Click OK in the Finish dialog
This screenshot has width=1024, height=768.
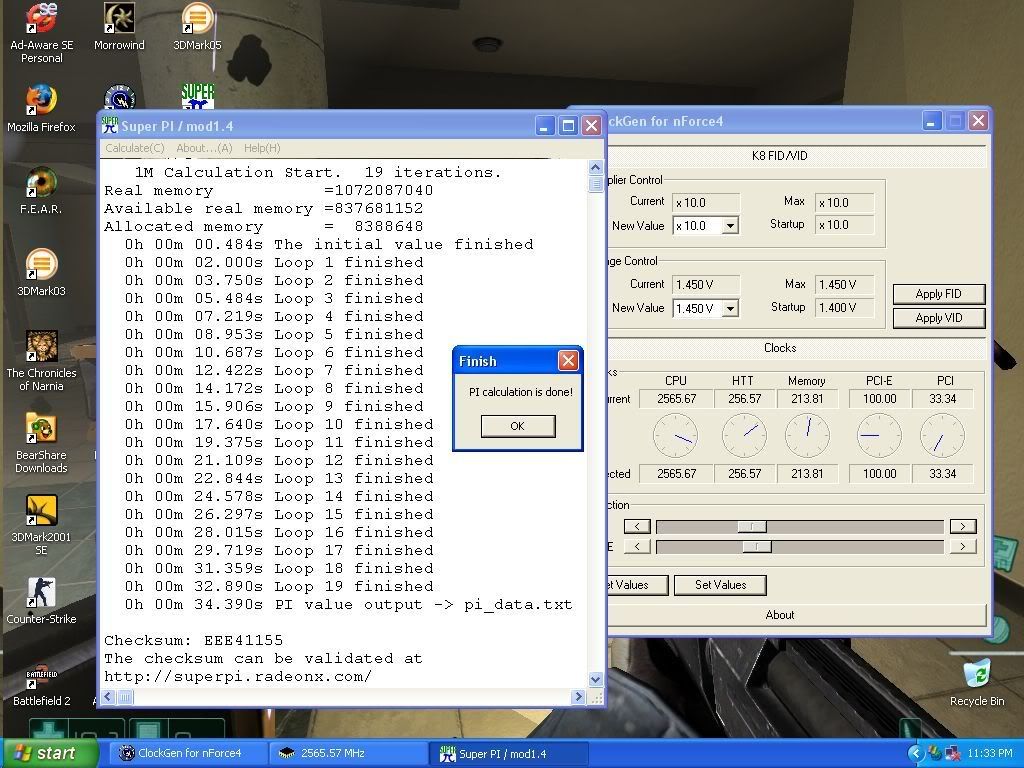pos(517,426)
